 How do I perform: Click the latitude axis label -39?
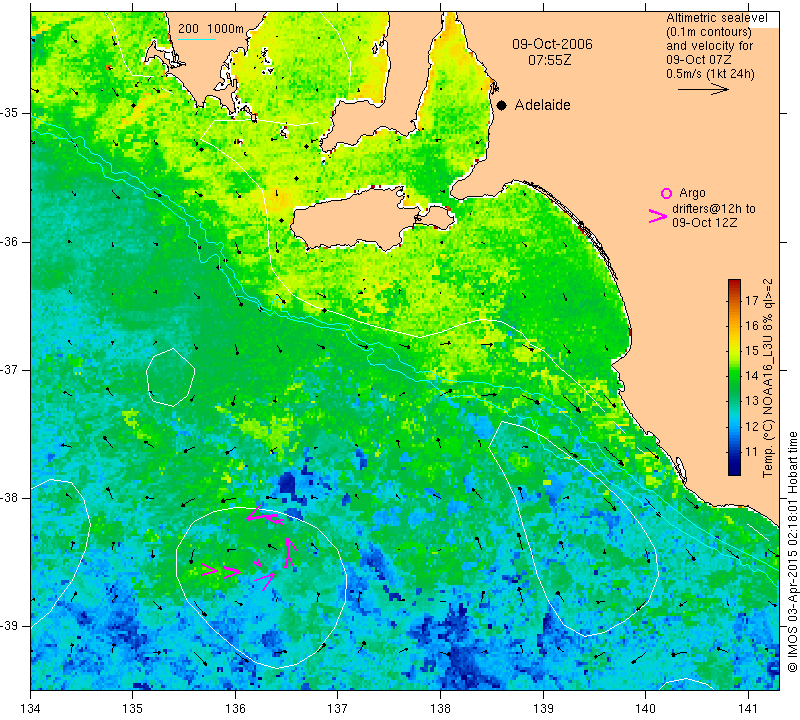(10, 626)
